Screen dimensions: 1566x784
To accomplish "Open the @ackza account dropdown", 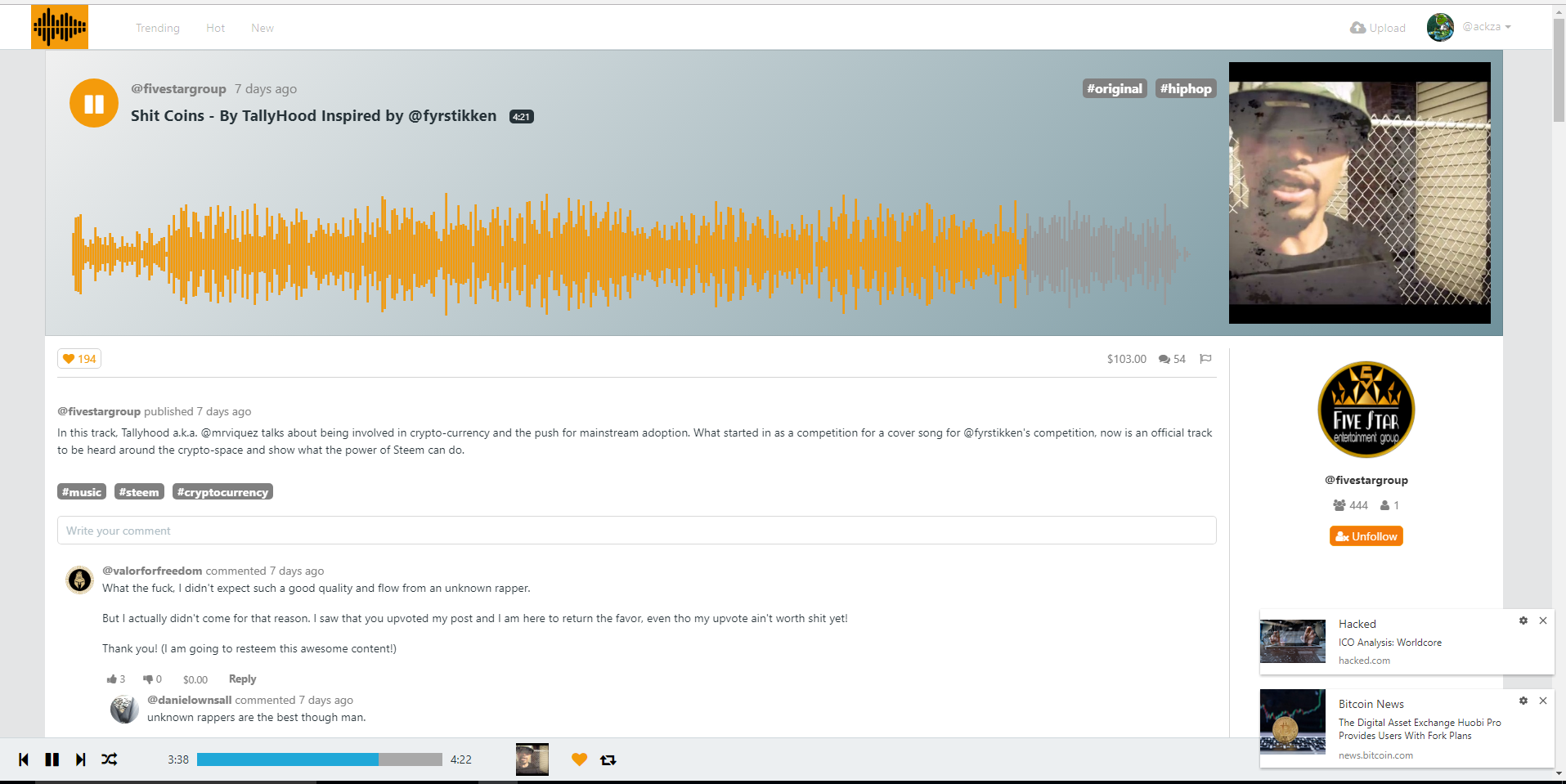I will pyautogui.click(x=1487, y=27).
